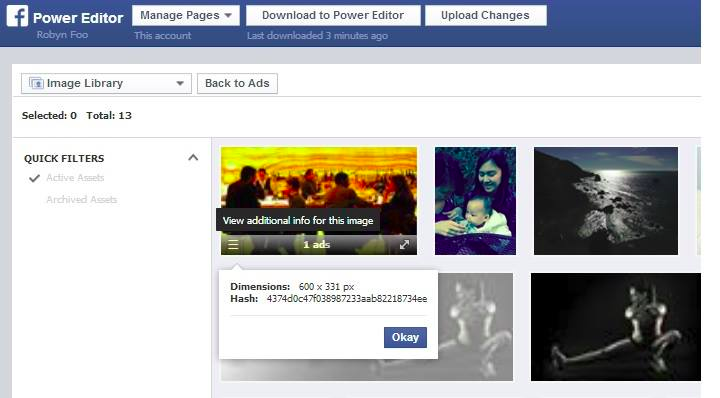Image resolution: width=720 pixels, height=398 pixels.
Task: Select the moonlit coastline image thumbnail
Action: 606,201
